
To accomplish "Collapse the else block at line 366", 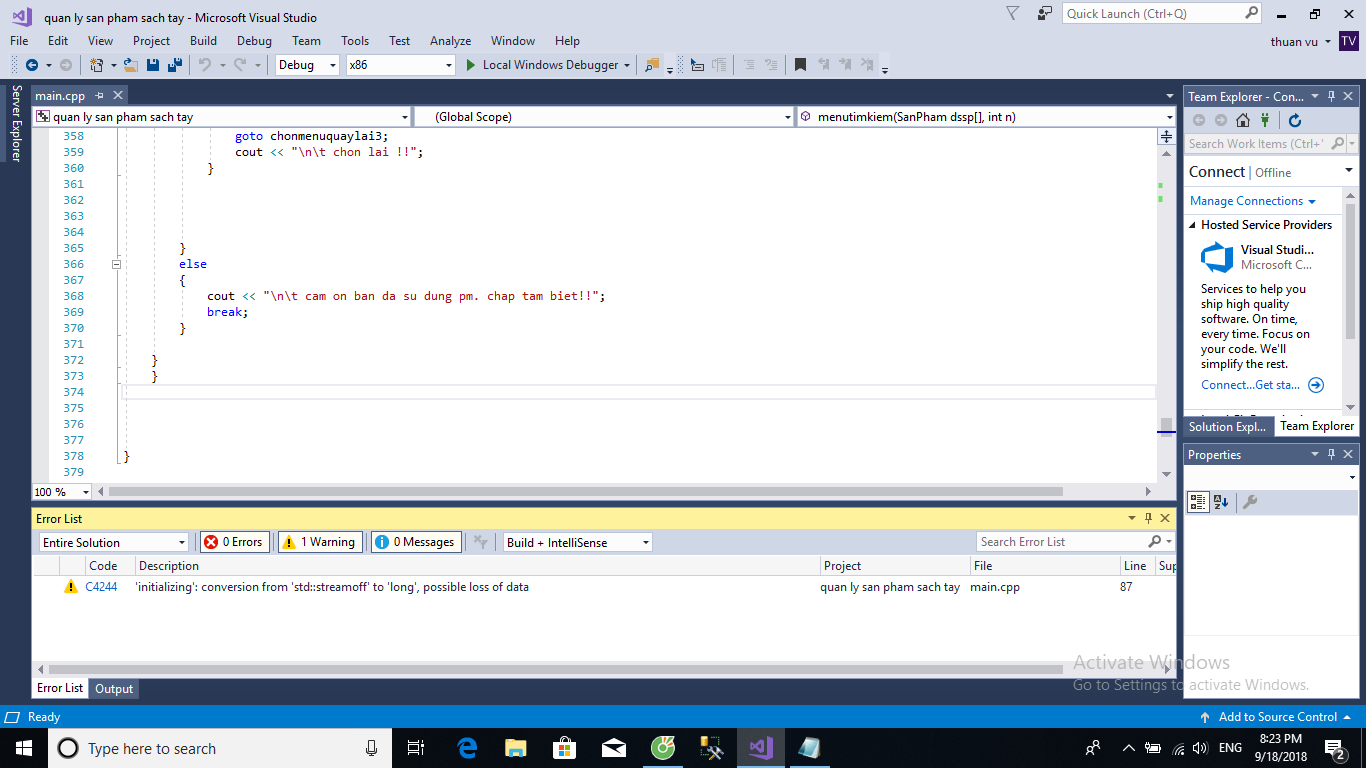I will tap(116, 265).
